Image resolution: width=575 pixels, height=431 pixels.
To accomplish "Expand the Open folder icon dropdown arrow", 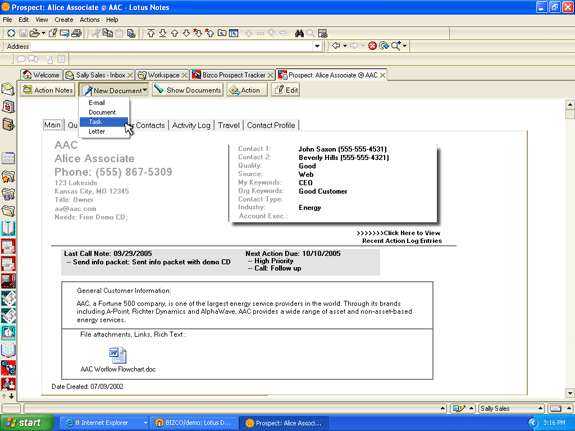I will (x=43, y=33).
